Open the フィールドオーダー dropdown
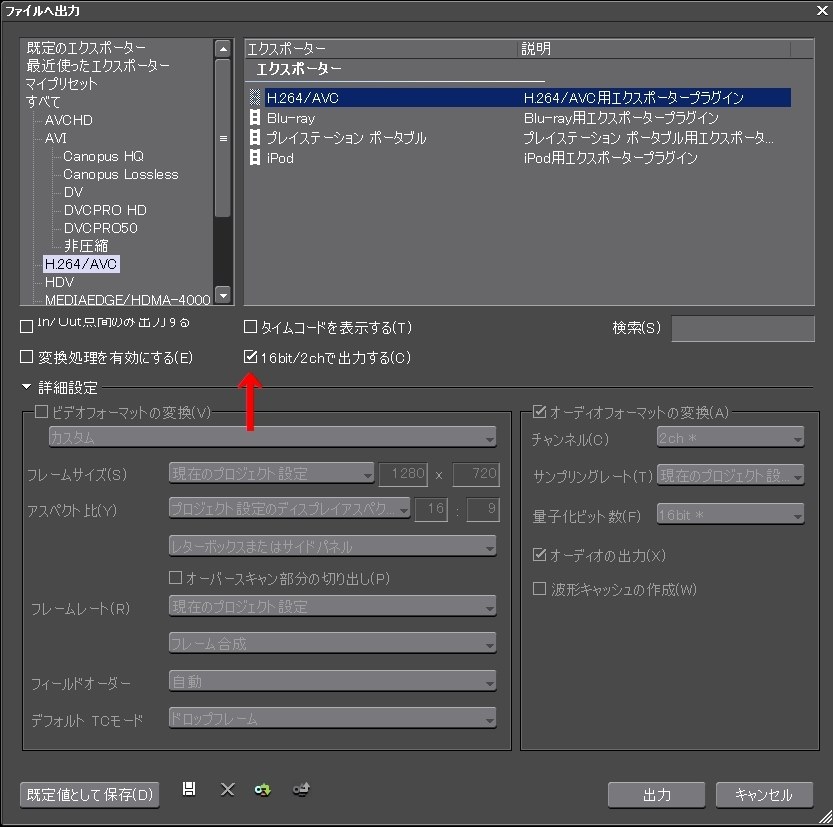Image resolution: width=833 pixels, height=827 pixels. tap(333, 681)
